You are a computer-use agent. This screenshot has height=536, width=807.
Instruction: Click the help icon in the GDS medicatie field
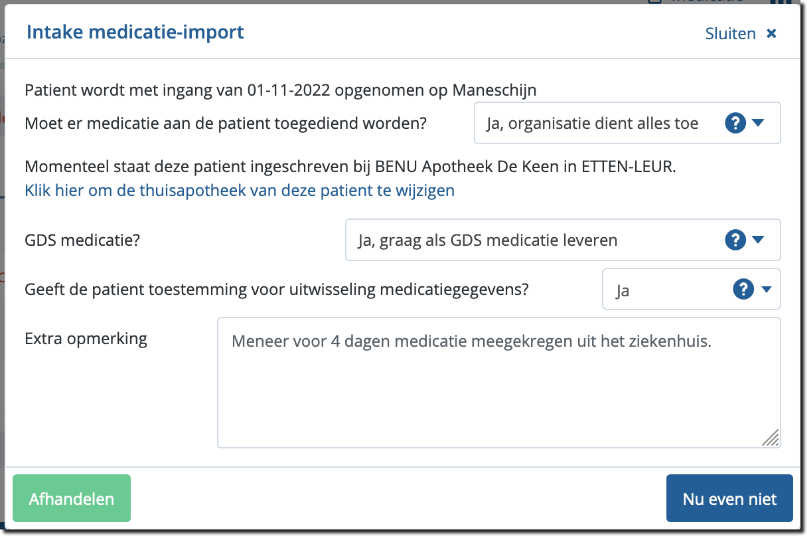735,240
